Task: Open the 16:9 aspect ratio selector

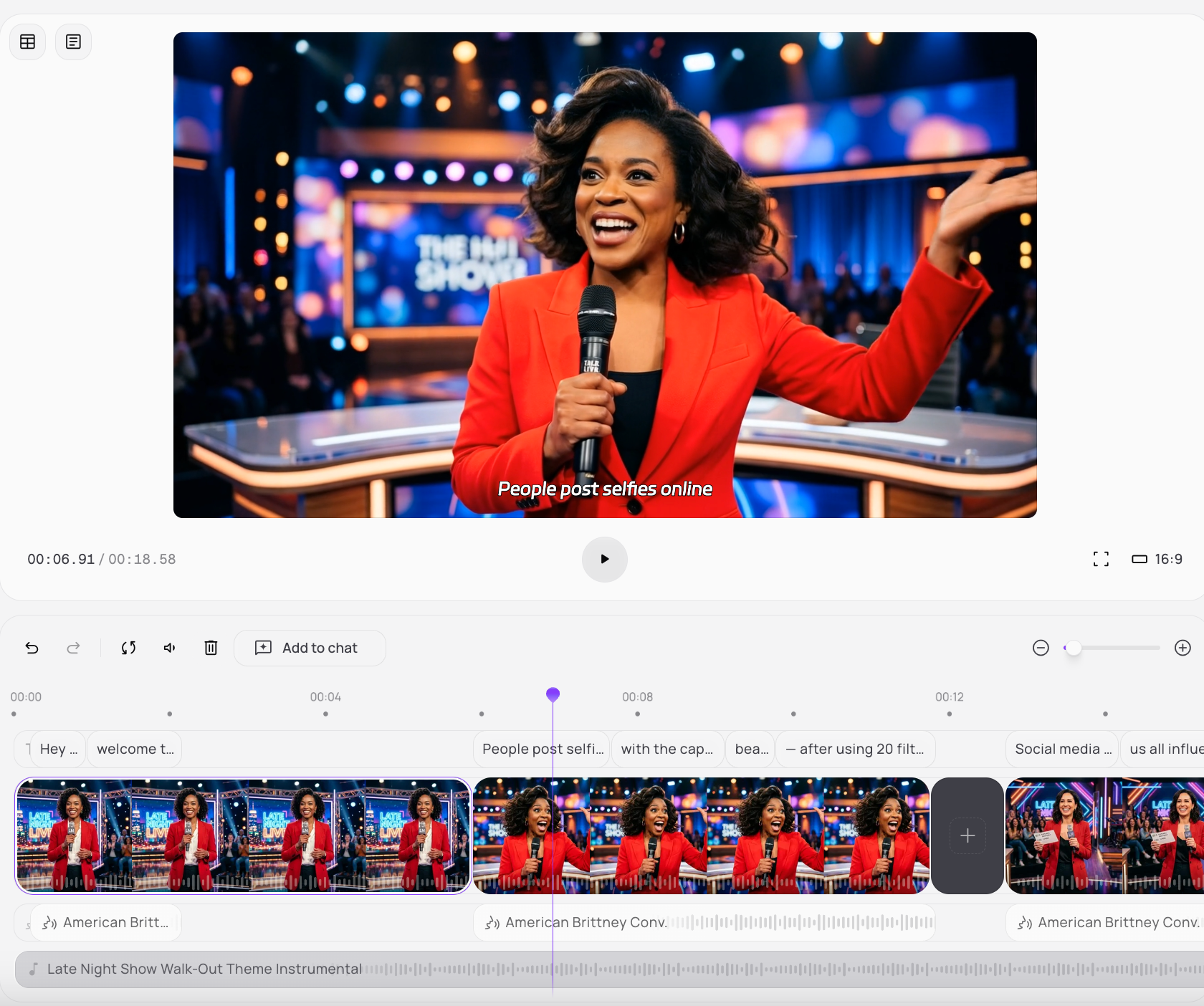Action: pyautogui.click(x=1157, y=559)
